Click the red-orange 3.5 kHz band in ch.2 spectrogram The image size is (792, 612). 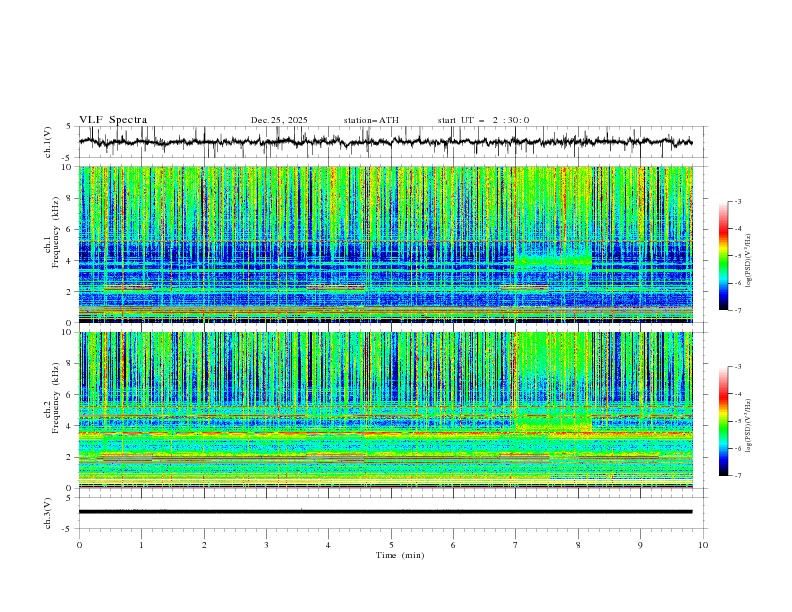pos(385,434)
